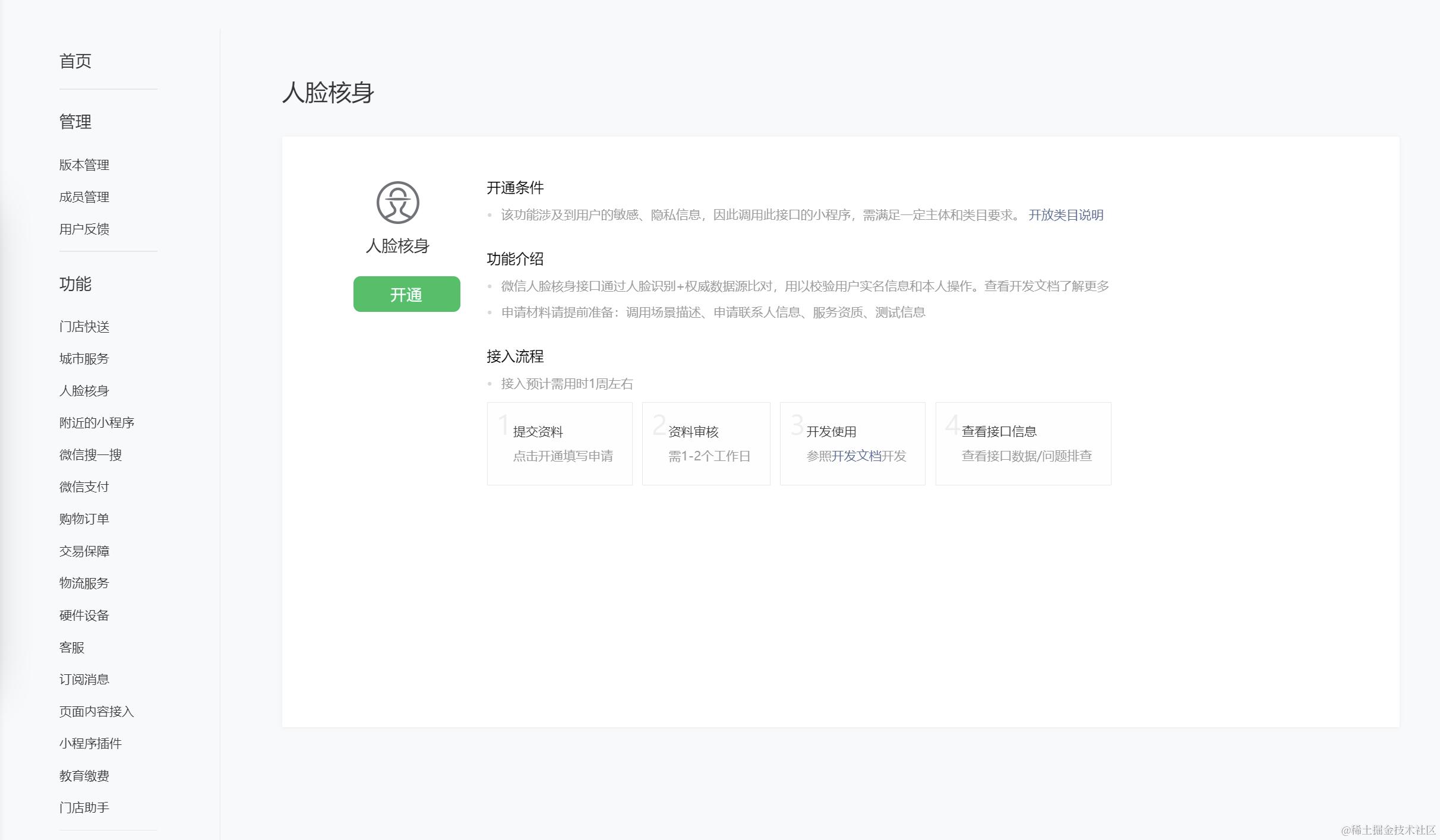Screen dimensions: 1440x840
Task: Open 城市服务 in the sidebar
Action: coord(84,359)
